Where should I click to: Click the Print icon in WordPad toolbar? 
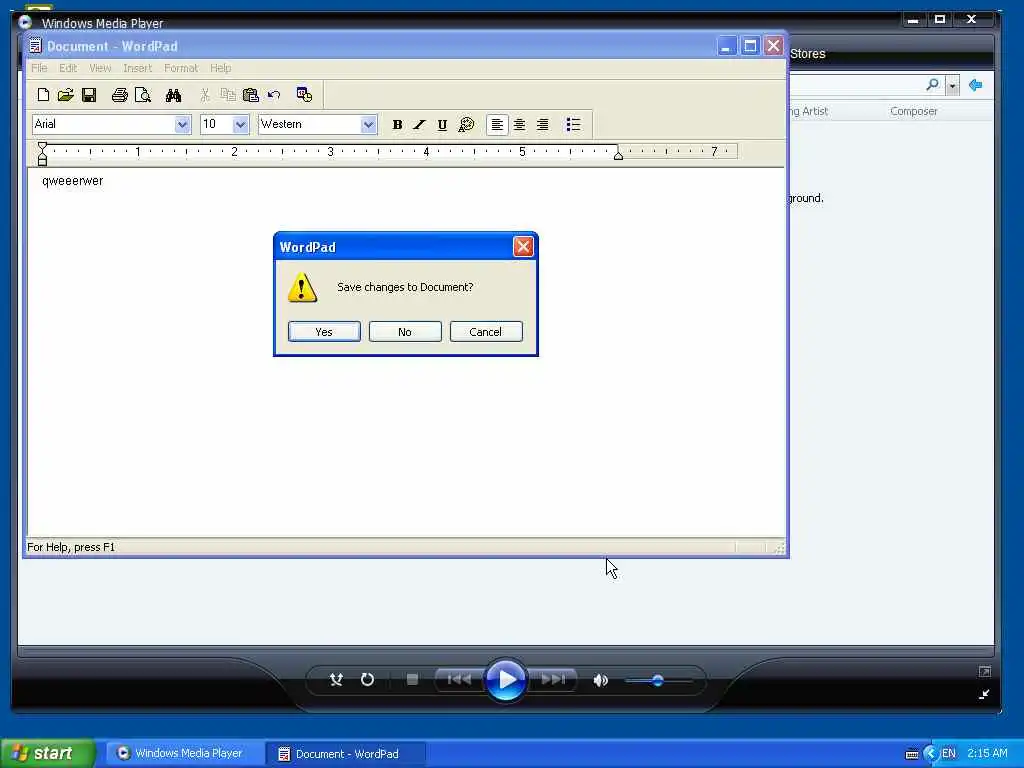point(120,95)
